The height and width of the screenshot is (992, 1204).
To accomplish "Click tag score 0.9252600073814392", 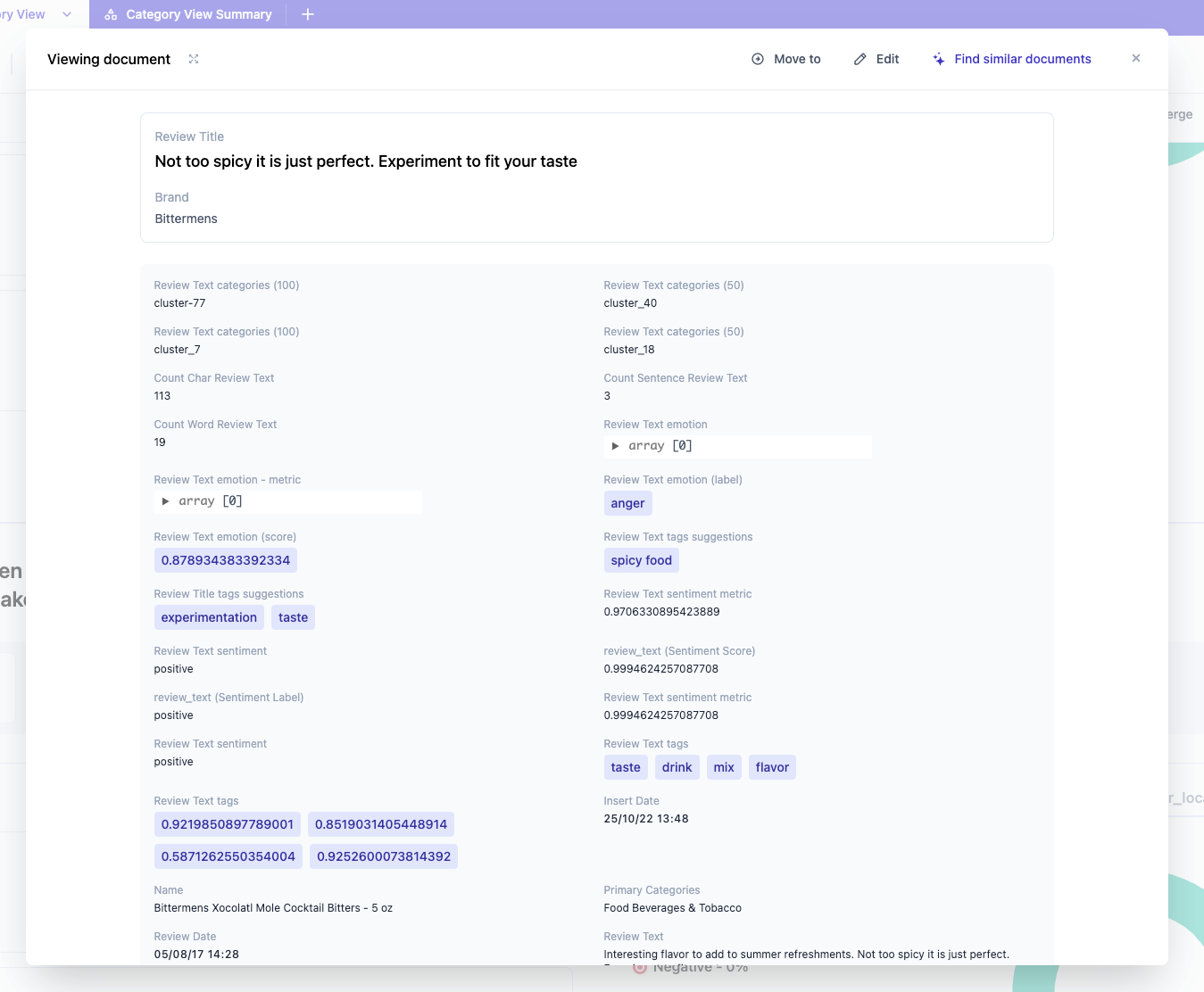I will pyautogui.click(x=384, y=856).
